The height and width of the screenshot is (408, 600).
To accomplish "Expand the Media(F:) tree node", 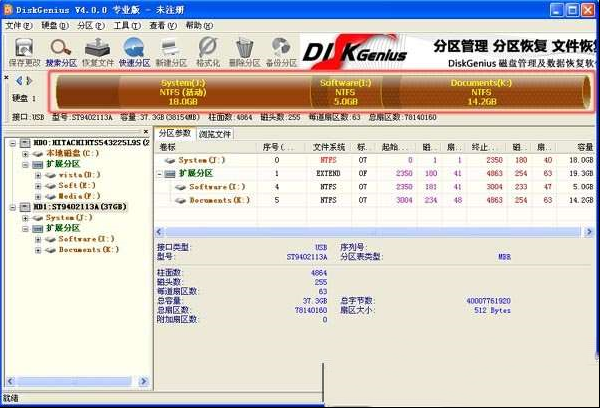I will tap(38, 197).
